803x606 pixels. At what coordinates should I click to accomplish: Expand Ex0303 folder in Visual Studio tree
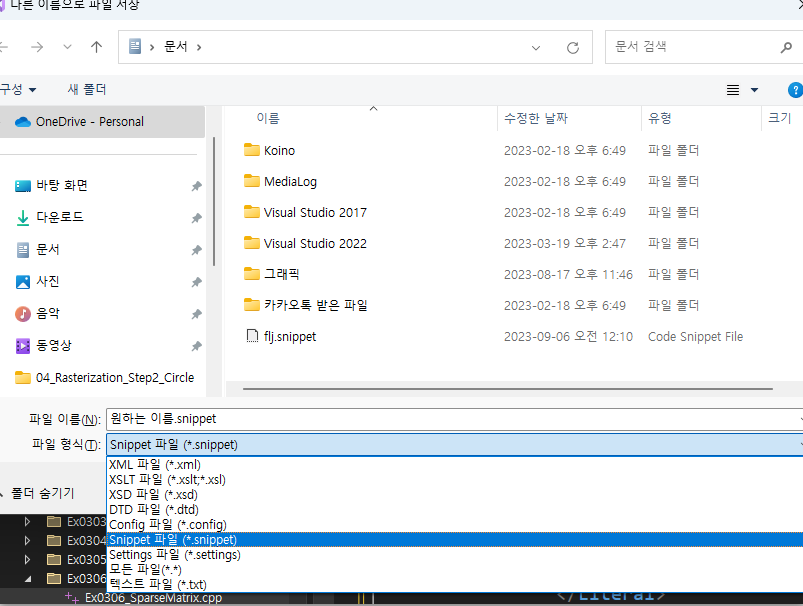27,521
